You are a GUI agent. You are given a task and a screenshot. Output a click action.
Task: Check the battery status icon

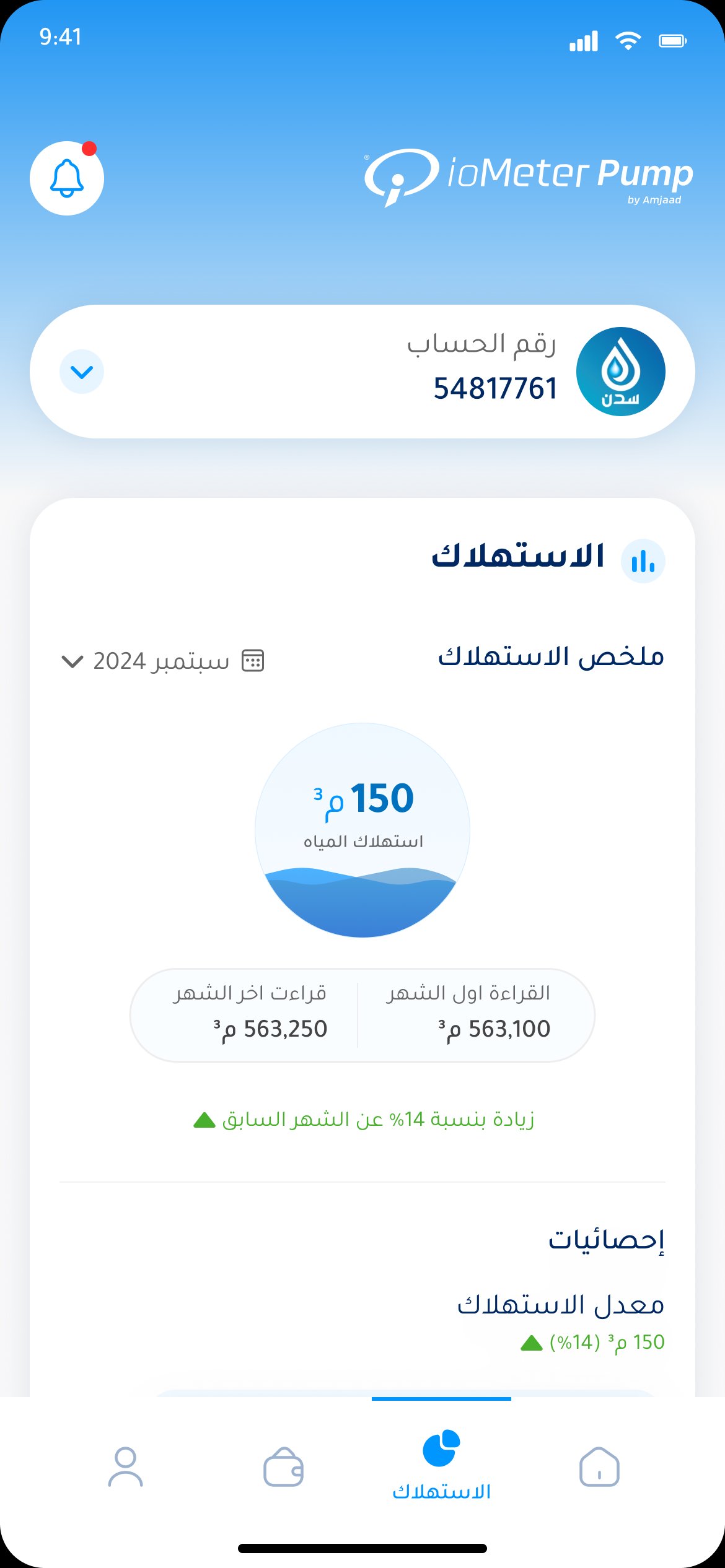coord(673,41)
